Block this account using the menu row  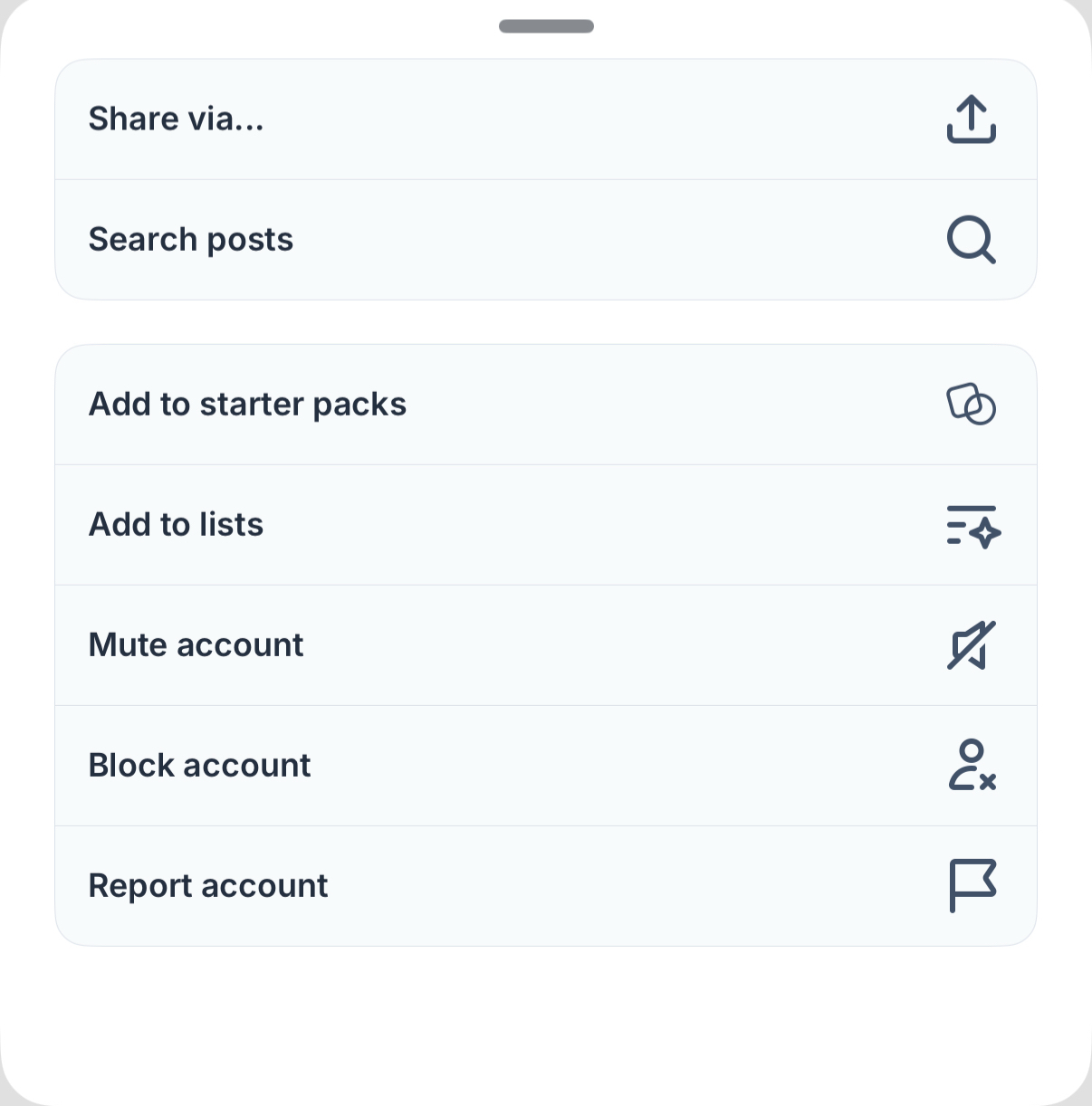(x=545, y=766)
